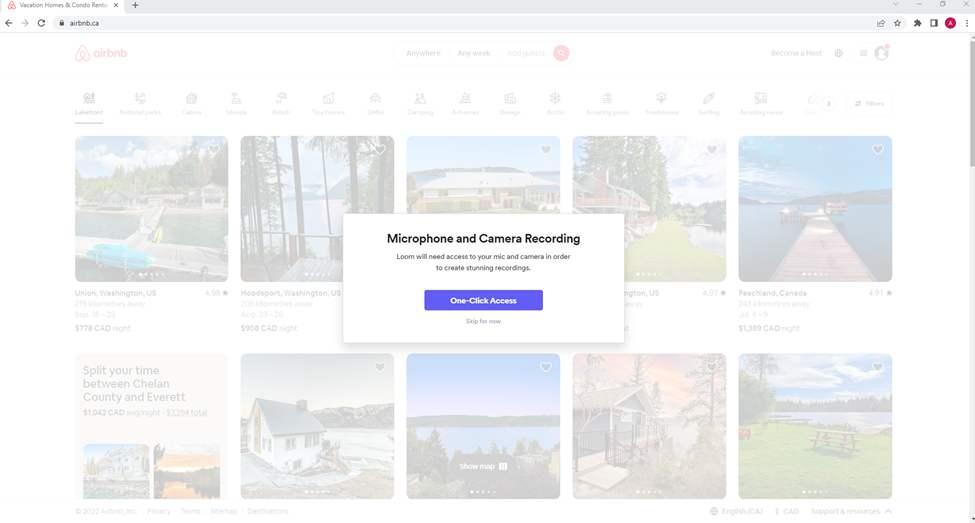Open the Any week date picker
Image resolution: width=975 pixels, height=523 pixels.
pyautogui.click(x=474, y=53)
